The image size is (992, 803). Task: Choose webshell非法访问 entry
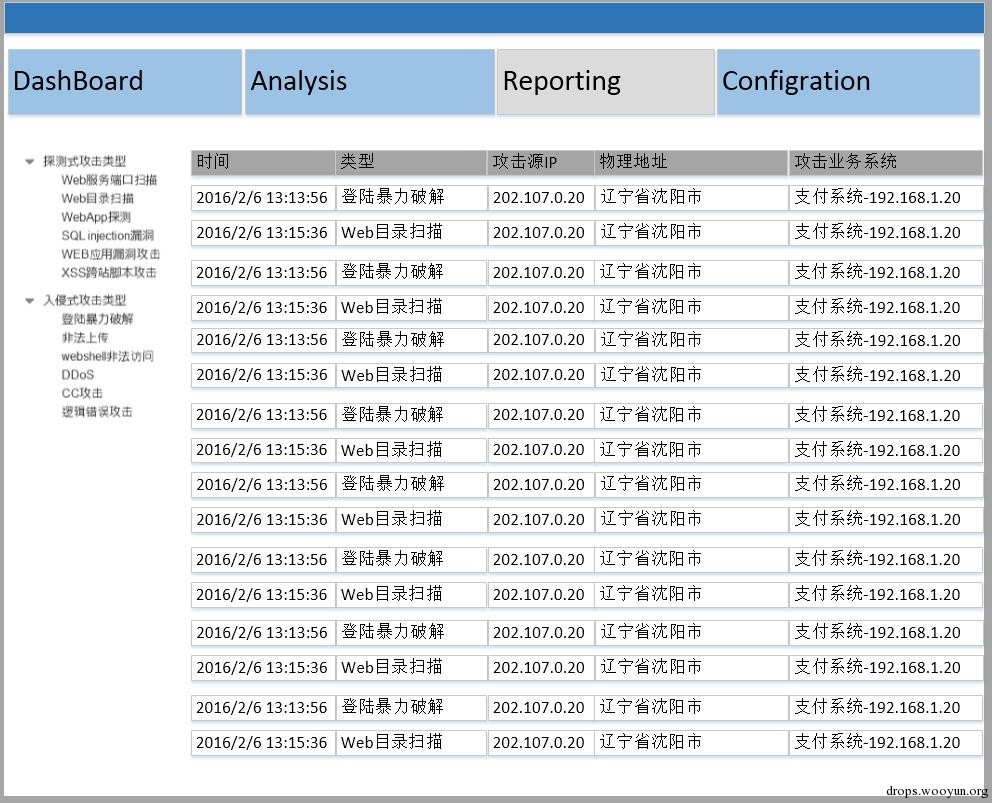click(x=107, y=356)
